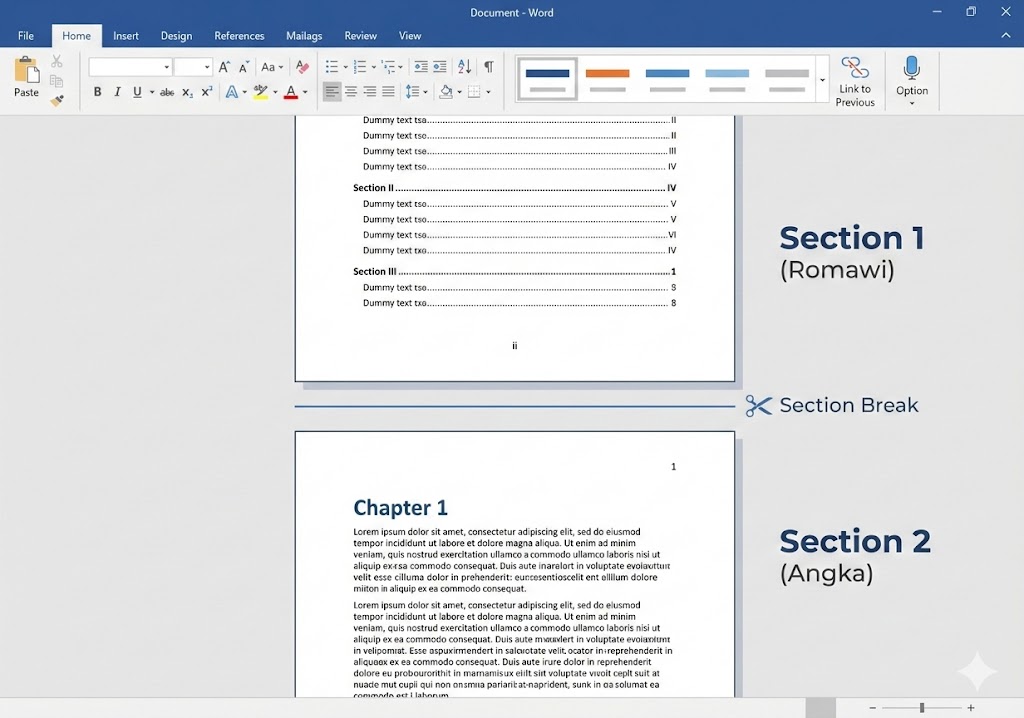Apply subscript formatting
Viewport: 1024px width, 718px height.
pyautogui.click(x=187, y=91)
